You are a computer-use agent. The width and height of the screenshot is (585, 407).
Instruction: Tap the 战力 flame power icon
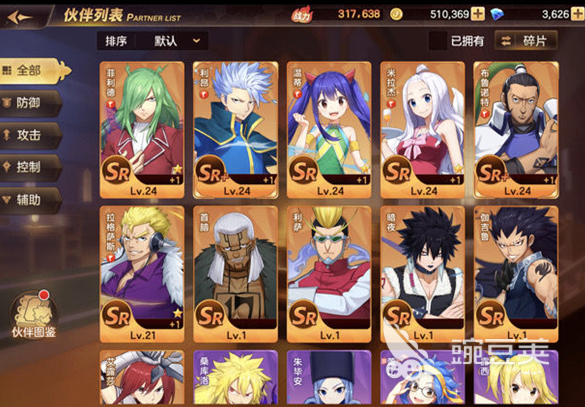[302, 15]
